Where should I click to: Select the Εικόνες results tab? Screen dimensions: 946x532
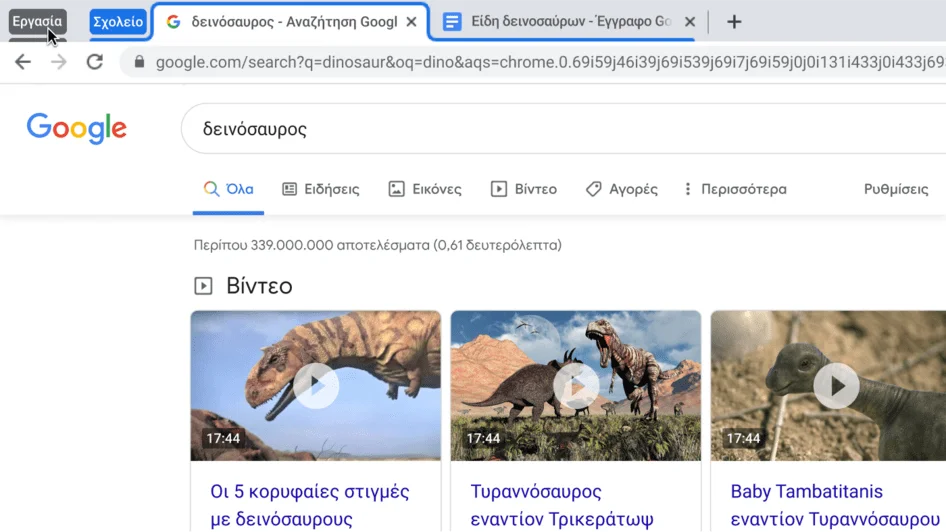pyautogui.click(x=425, y=189)
